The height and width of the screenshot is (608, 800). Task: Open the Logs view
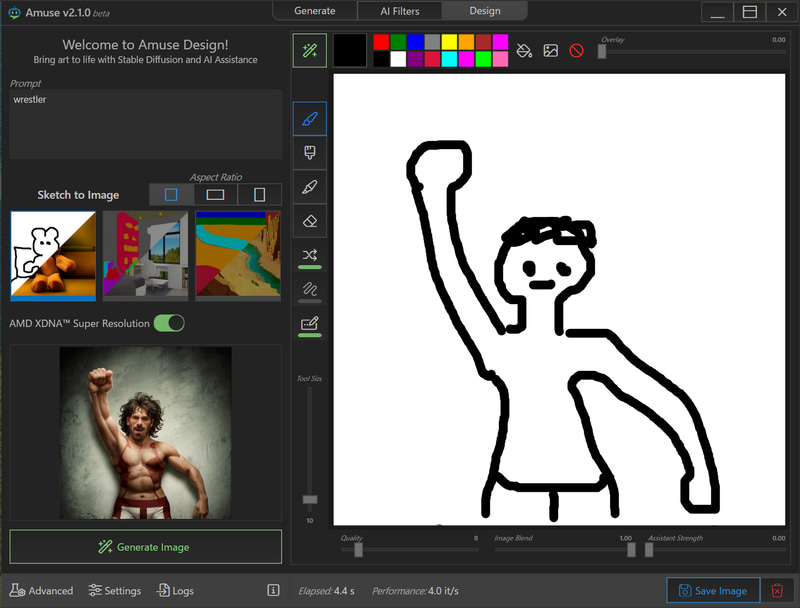tap(175, 591)
